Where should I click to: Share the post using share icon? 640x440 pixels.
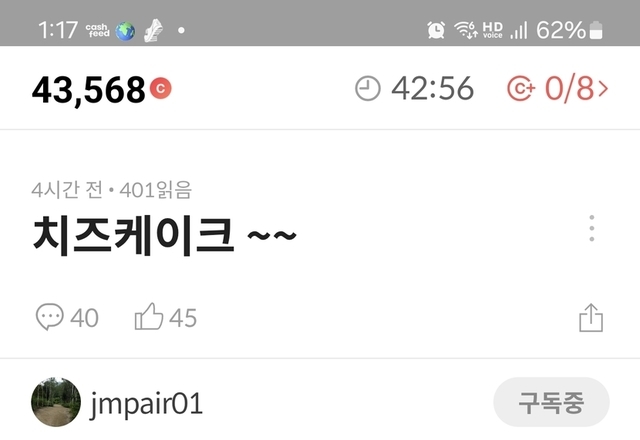pos(591,318)
